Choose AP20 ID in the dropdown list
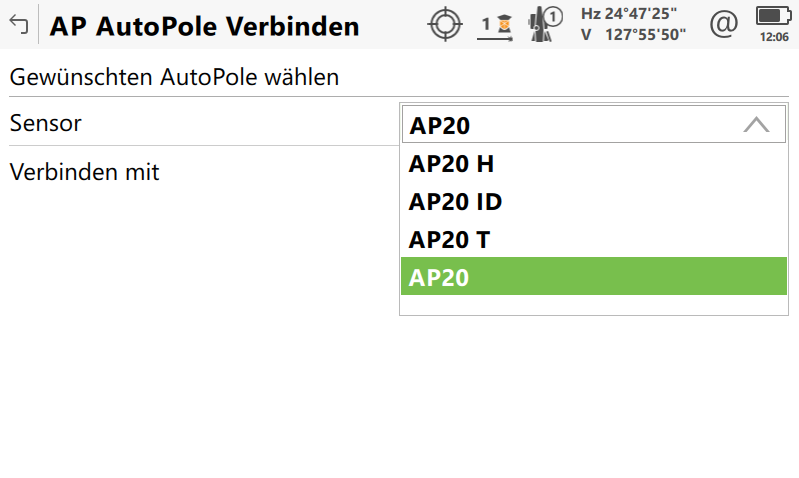 click(455, 202)
